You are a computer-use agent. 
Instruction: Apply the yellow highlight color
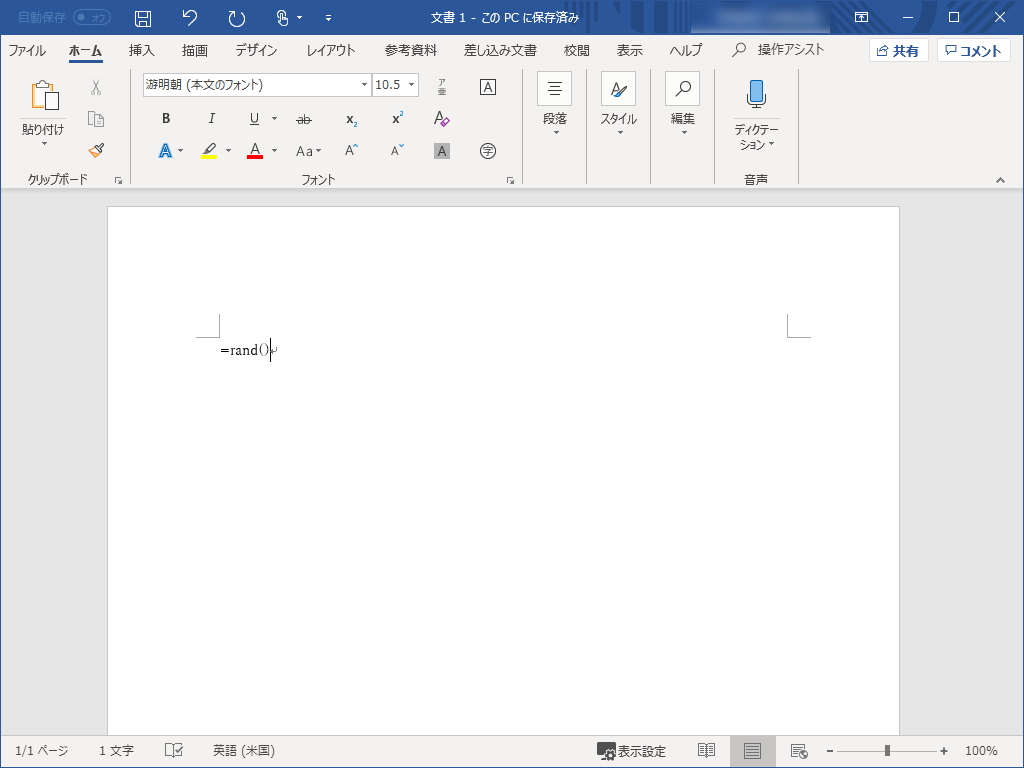[209, 151]
